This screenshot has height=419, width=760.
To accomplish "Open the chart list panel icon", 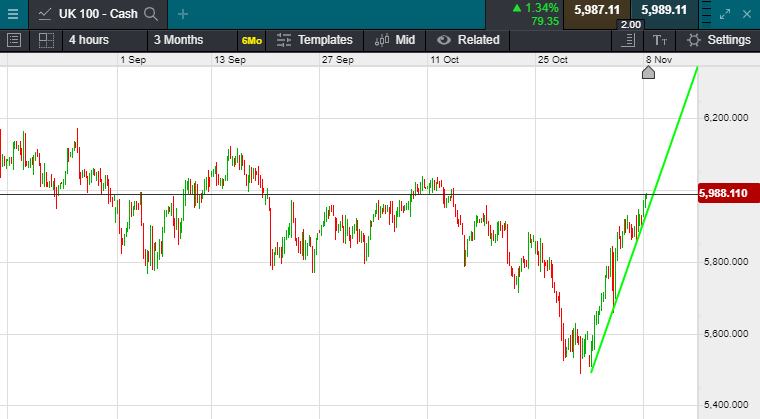I will point(14,40).
